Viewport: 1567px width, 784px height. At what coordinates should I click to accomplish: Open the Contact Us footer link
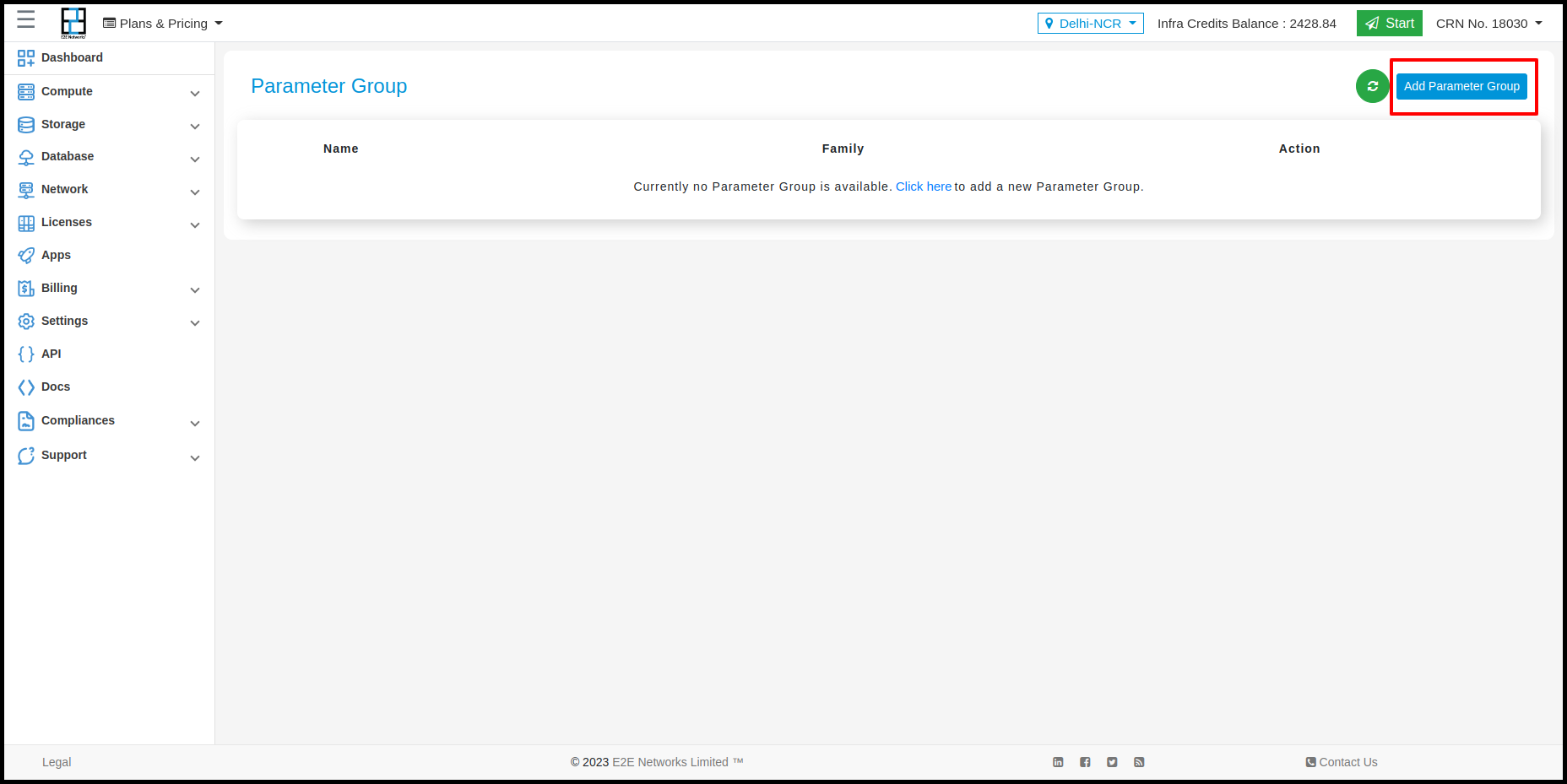(x=1342, y=762)
